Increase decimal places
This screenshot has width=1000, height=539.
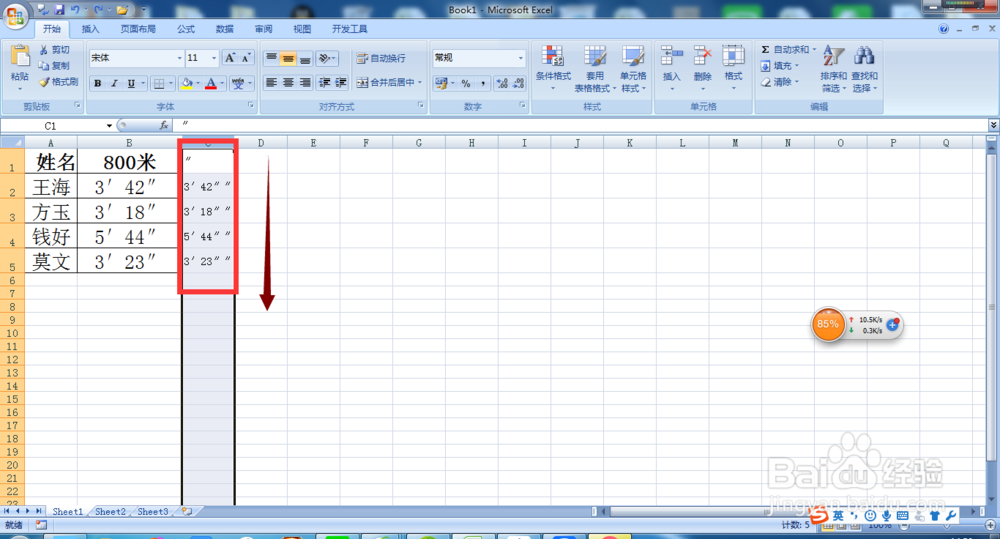point(502,83)
